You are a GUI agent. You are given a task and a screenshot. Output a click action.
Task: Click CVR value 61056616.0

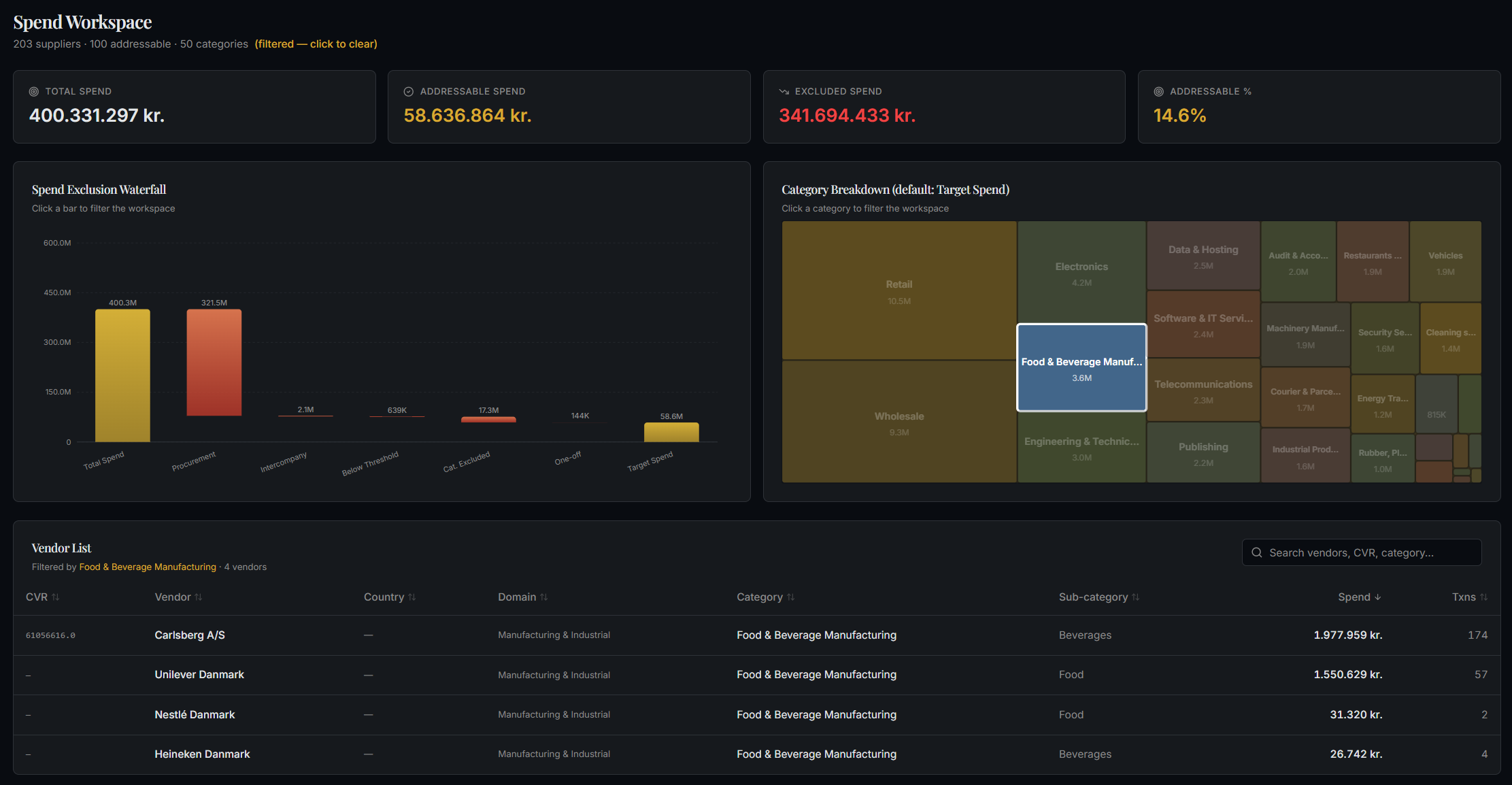tap(50, 635)
